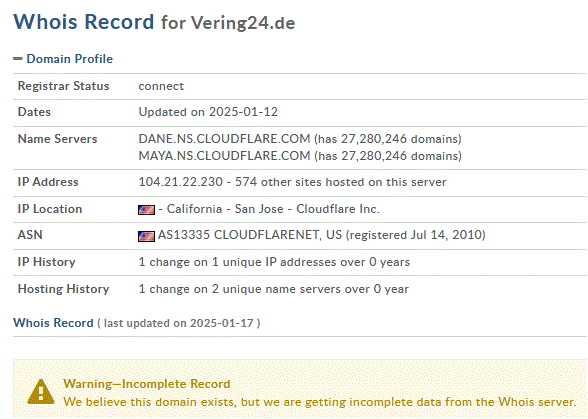Screen dimensions: 588x419
Task: Click the IP address 104.21.22.230
Action: click(180, 182)
